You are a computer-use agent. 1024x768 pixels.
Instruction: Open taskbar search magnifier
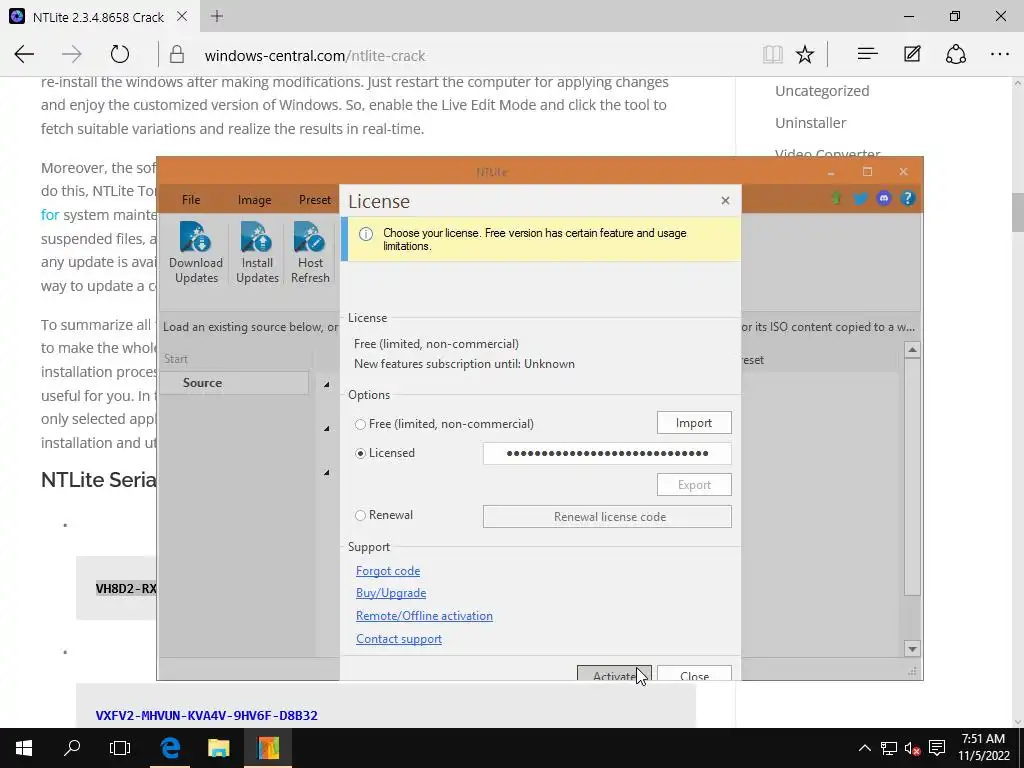72,748
